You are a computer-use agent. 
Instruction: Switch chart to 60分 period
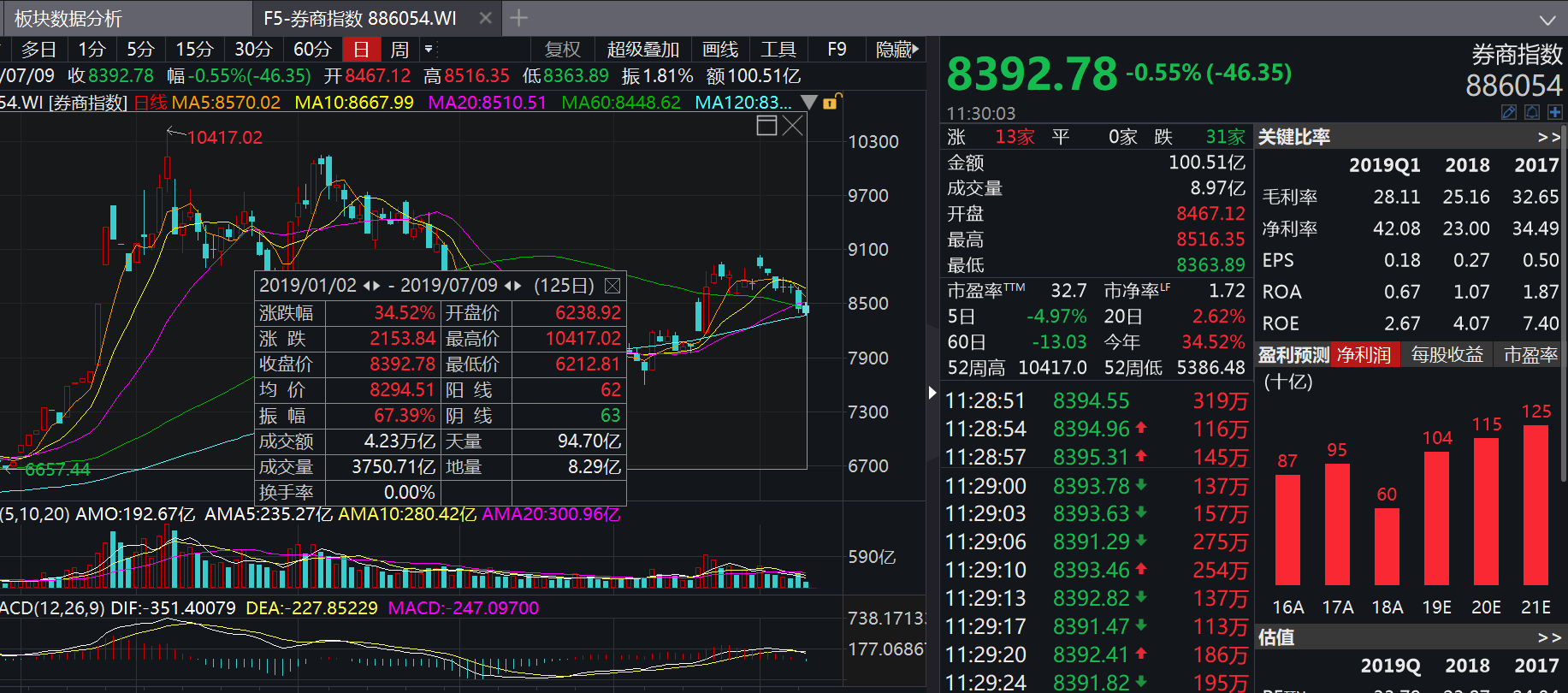(311, 50)
